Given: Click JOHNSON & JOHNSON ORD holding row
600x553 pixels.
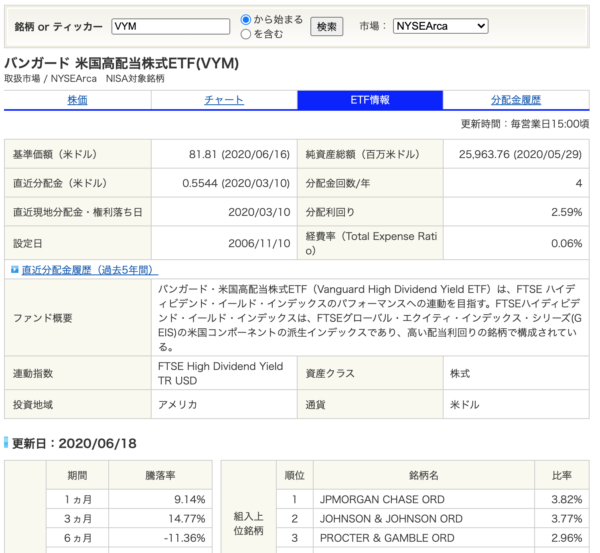Looking at the screenshot, I should (433, 519).
